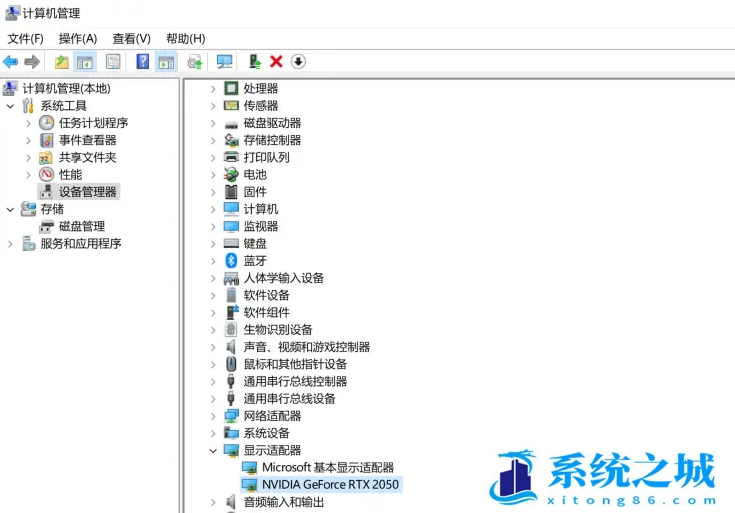
Task: Select NVIDIA GeForce RTX 2050 device
Action: (330, 485)
